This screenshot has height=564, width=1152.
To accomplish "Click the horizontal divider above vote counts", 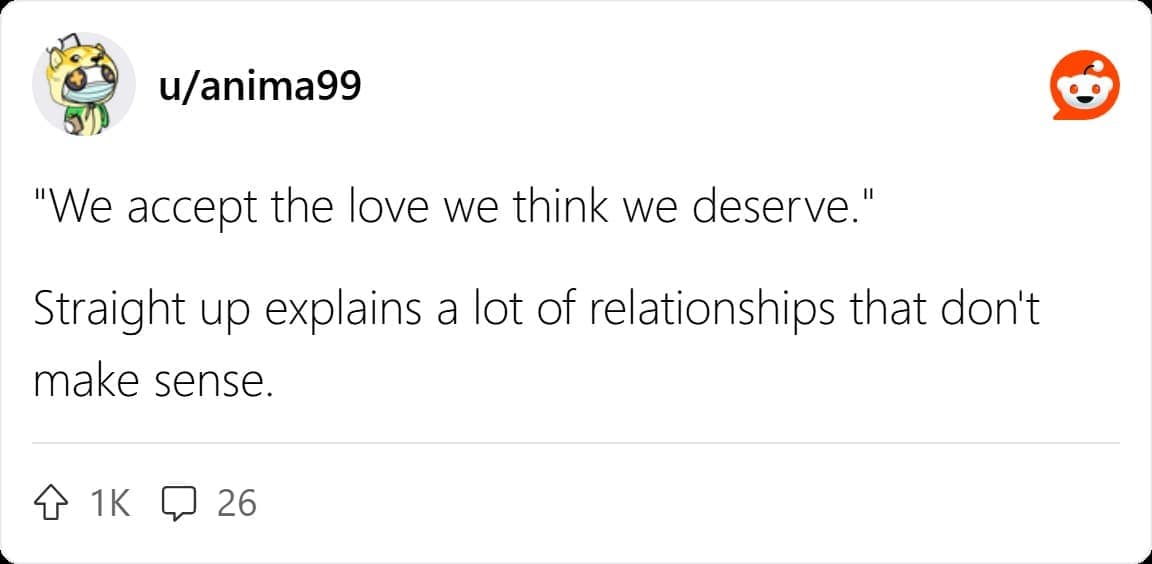I will pos(576,442).
